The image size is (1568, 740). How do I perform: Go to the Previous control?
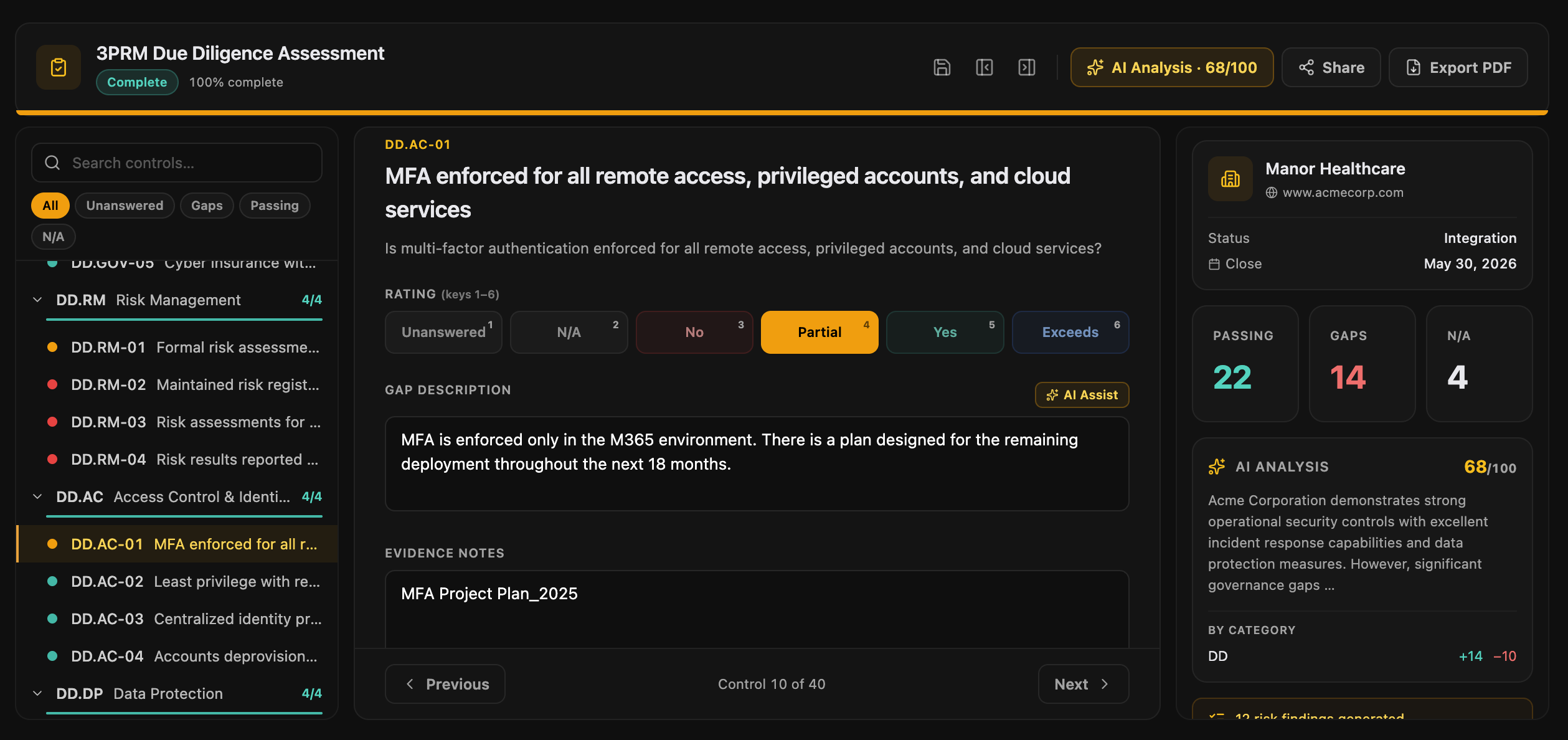(445, 684)
